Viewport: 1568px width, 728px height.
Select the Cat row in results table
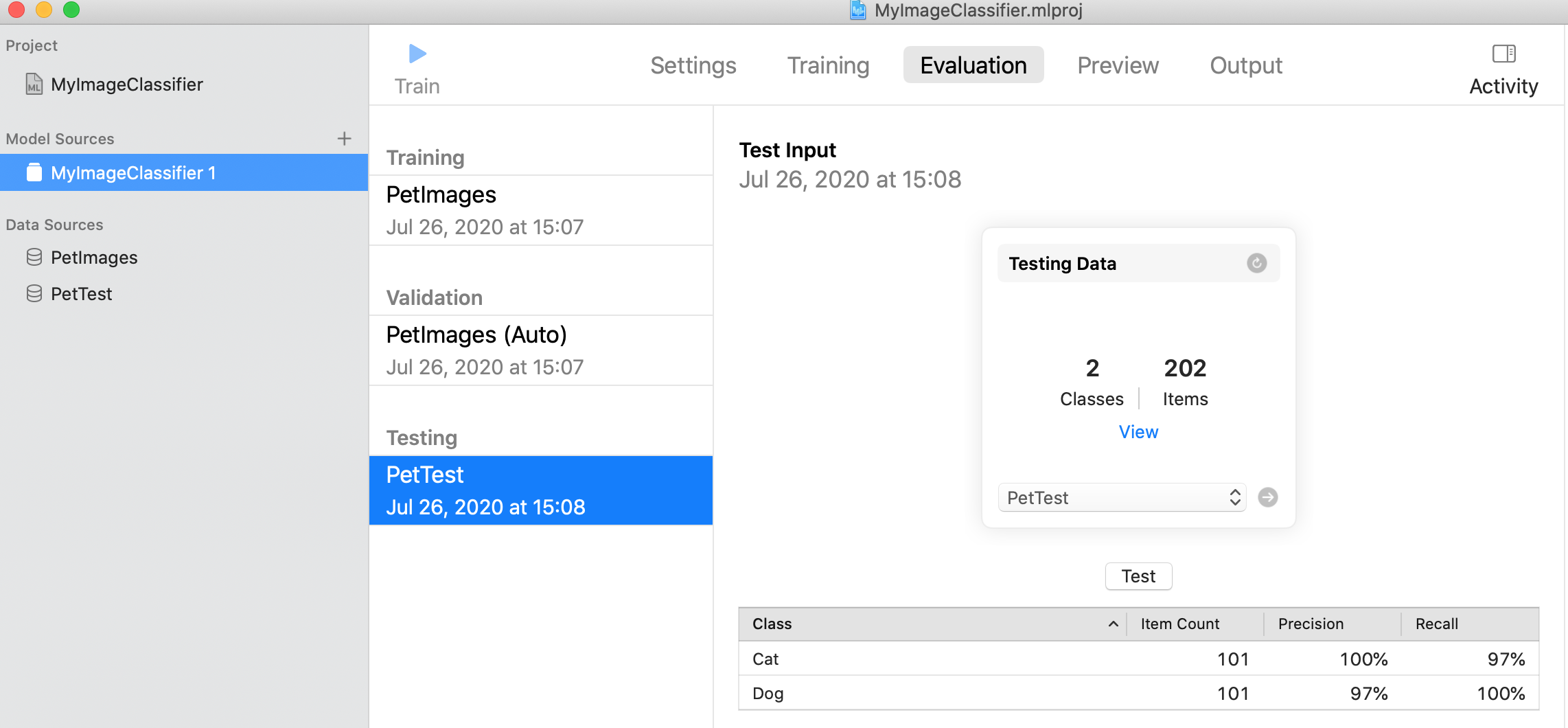1138,659
